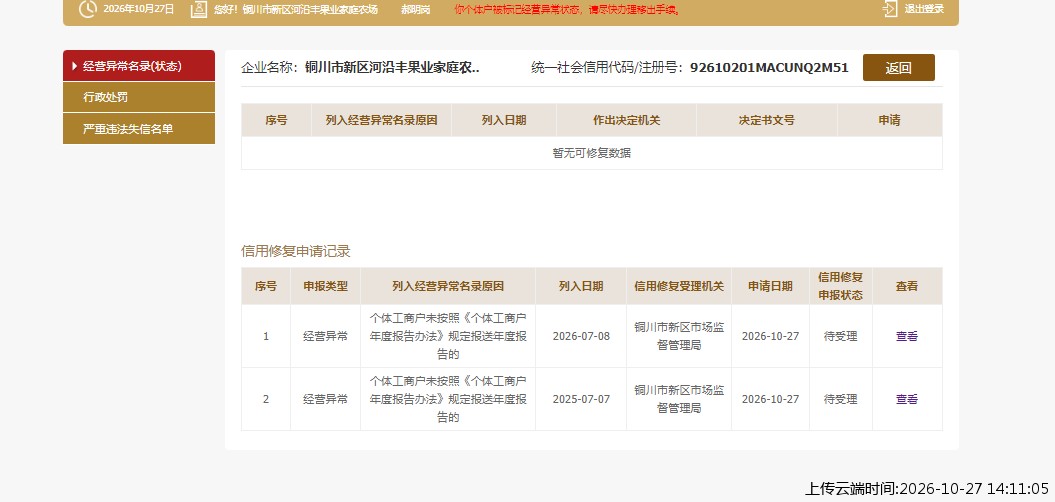
Task: Click 铜川市新区市场监督管理局 in row 2
Action: 679,398
